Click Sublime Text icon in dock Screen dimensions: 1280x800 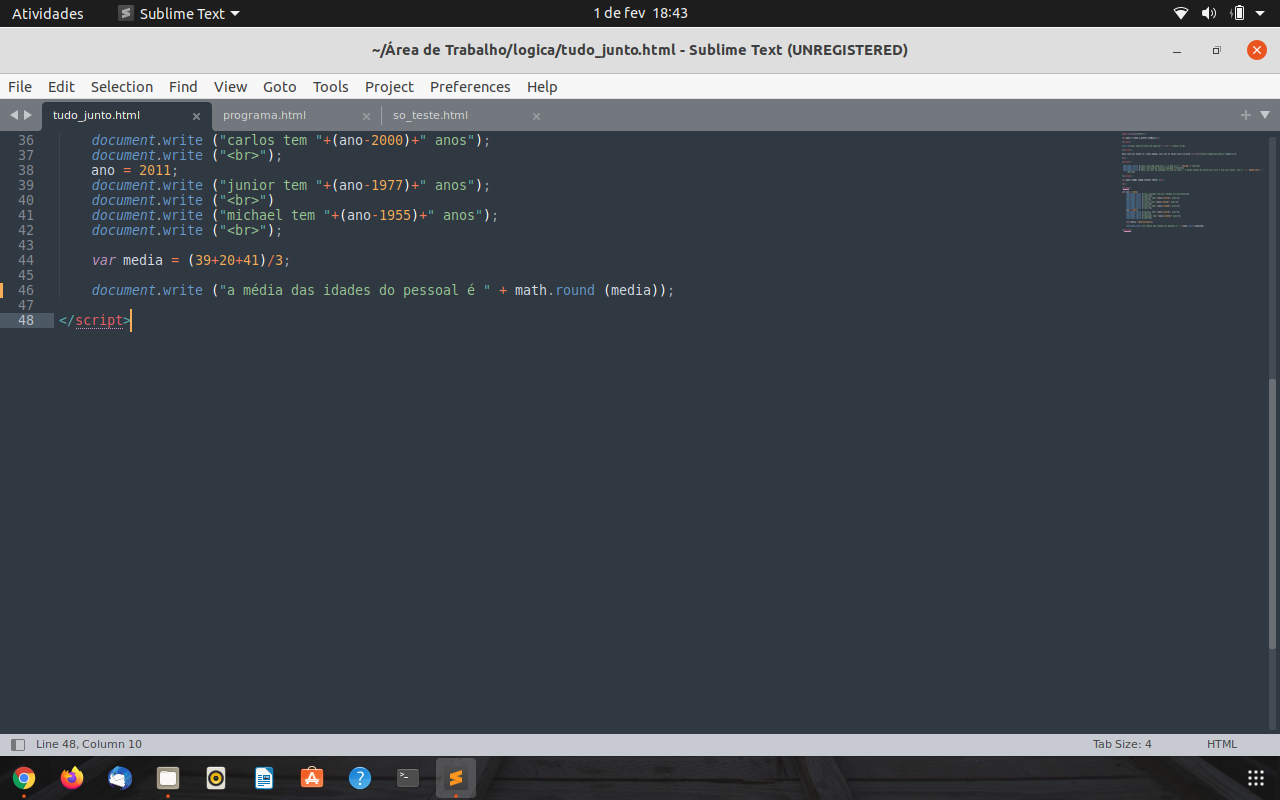(456, 778)
